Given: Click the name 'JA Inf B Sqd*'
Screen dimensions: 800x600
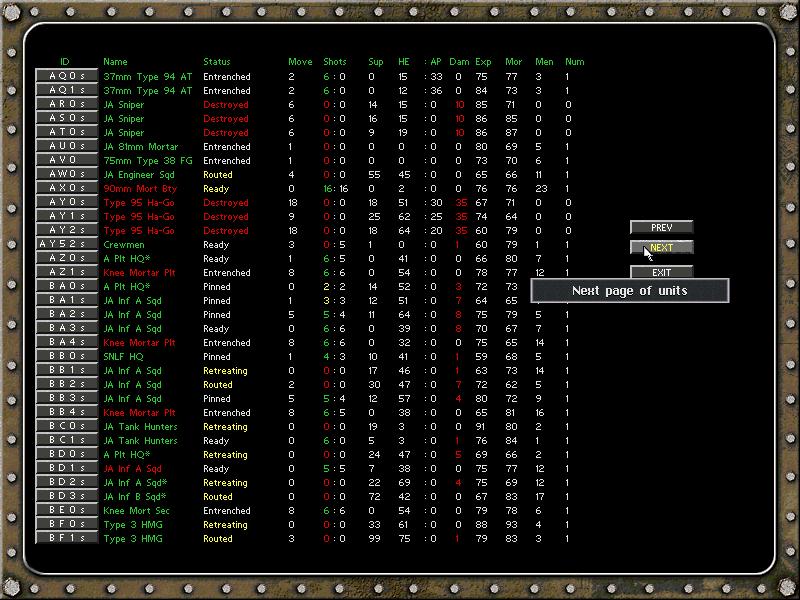Looking at the screenshot, I should coord(135,496).
